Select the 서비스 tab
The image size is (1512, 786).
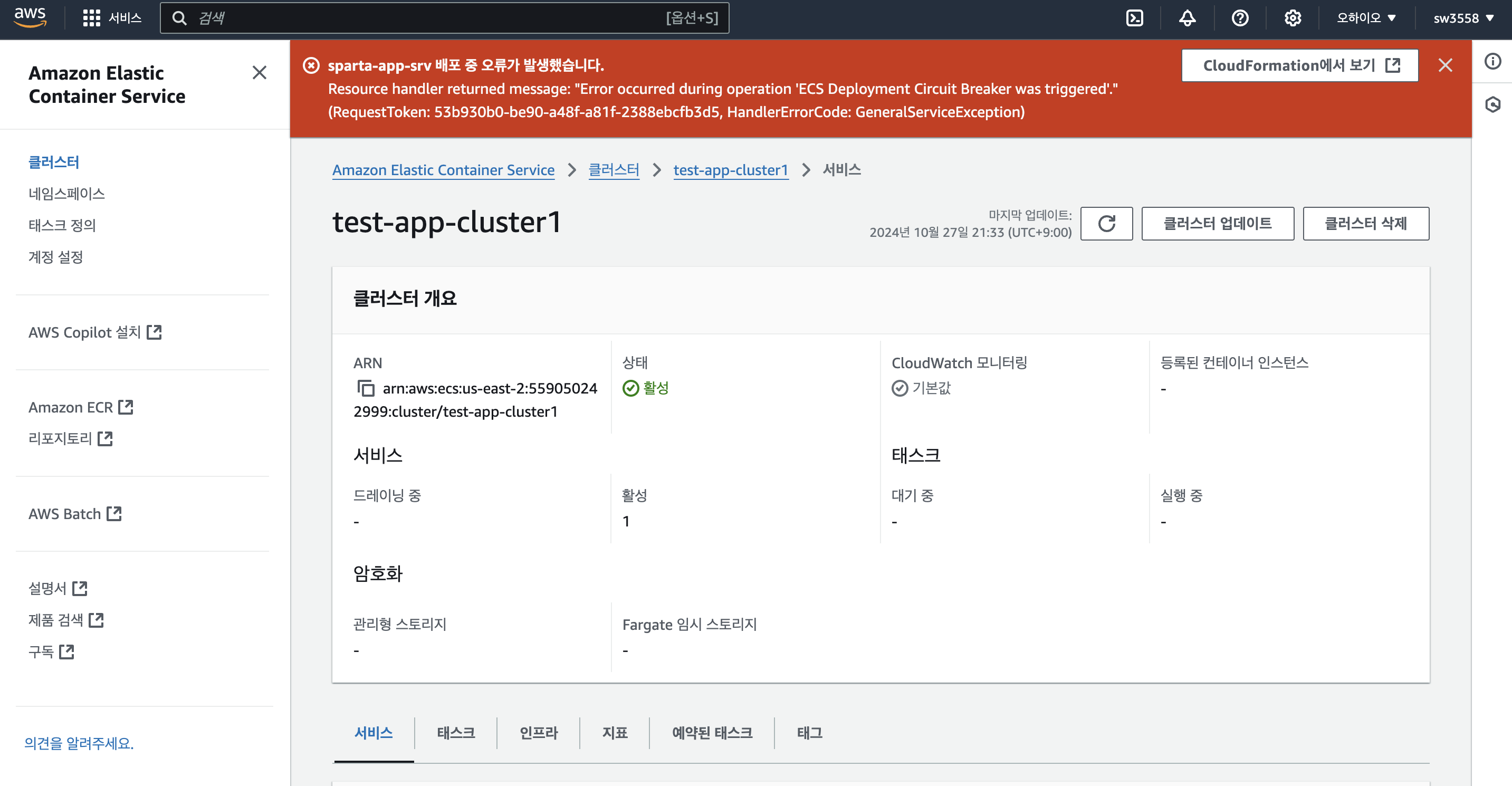click(x=374, y=733)
